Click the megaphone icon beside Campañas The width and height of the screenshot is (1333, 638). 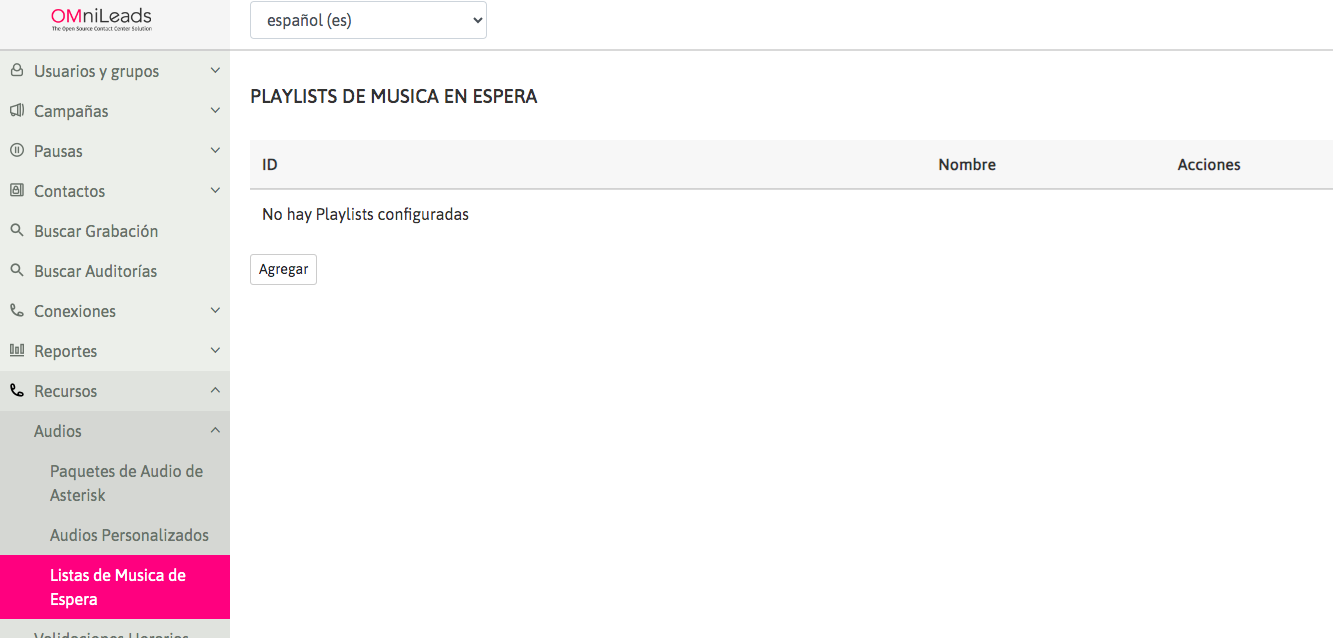point(17,111)
